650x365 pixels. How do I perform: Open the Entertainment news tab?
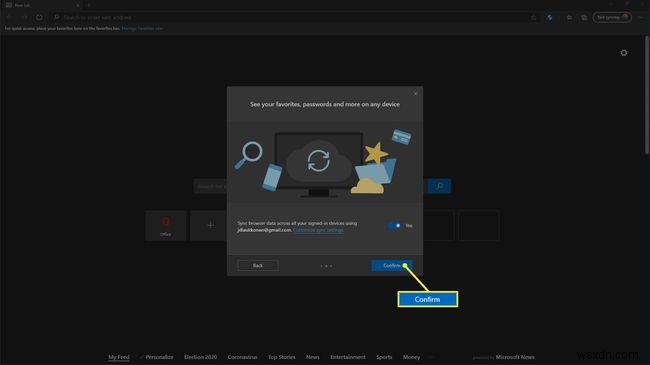click(x=348, y=357)
